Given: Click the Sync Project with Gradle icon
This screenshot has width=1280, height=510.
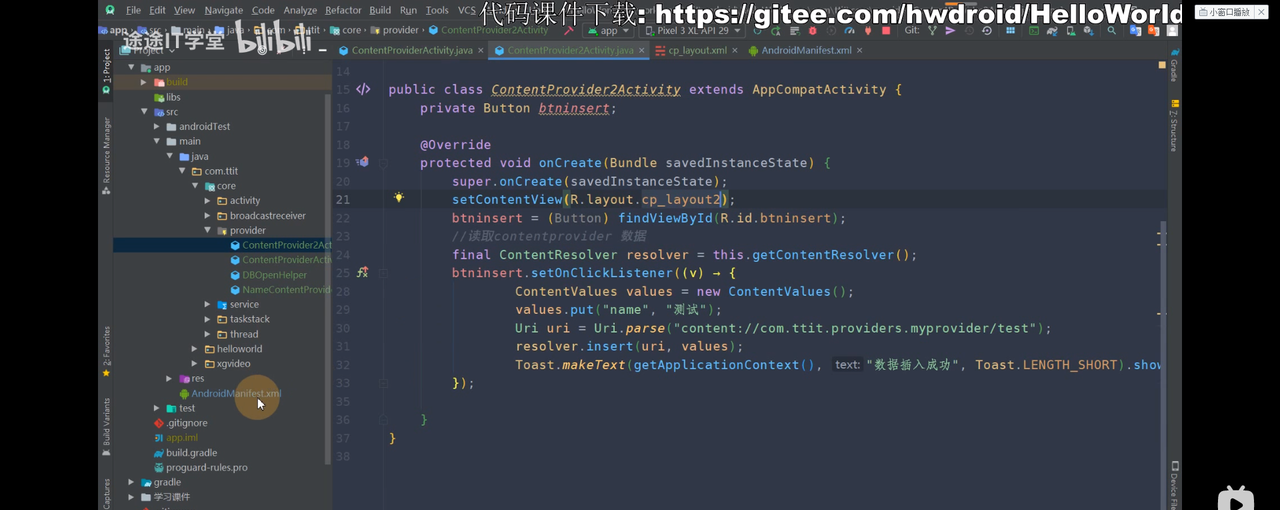Looking at the screenshot, I should [1054, 31].
